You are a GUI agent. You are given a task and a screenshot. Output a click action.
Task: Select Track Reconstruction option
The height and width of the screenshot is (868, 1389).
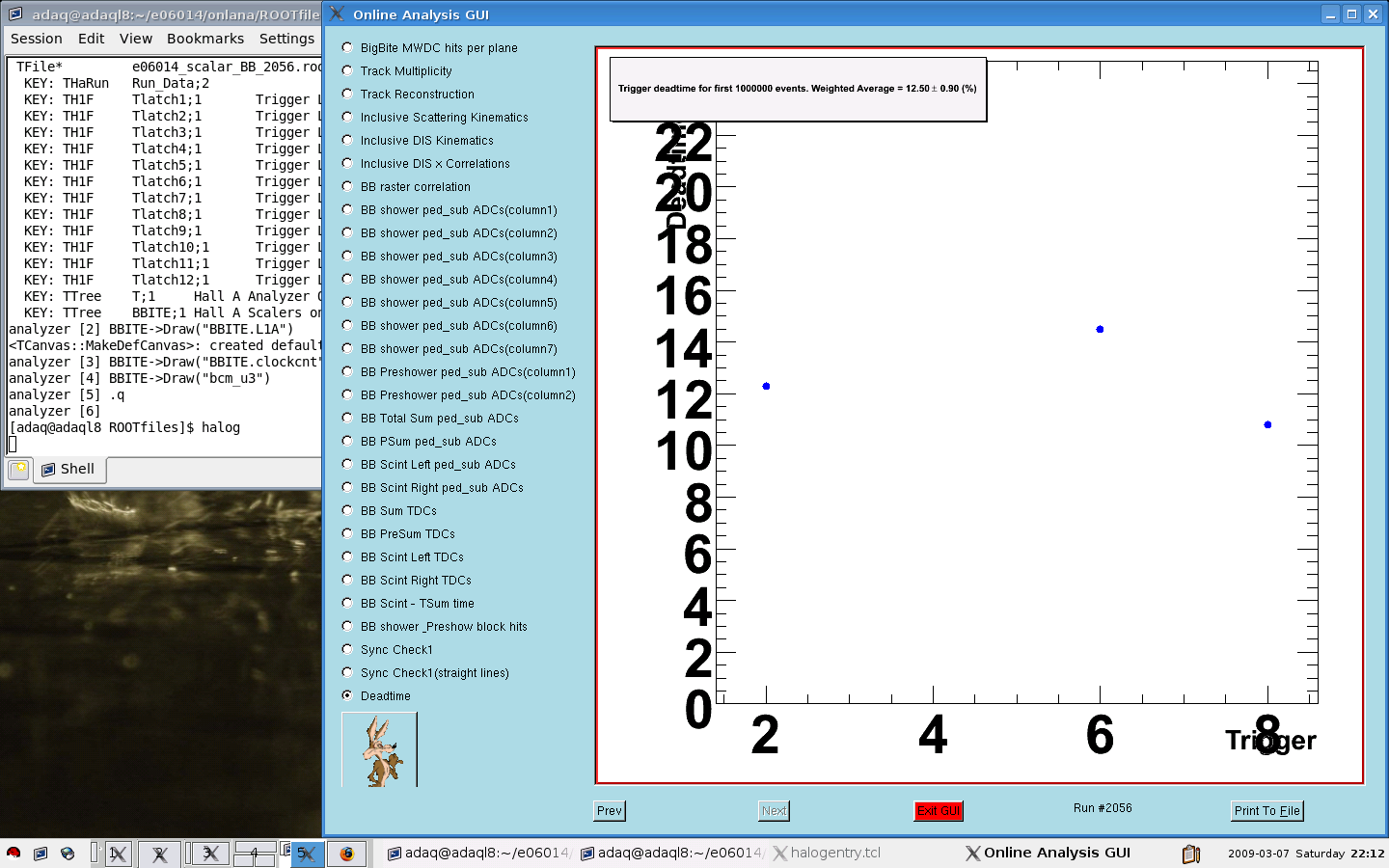coord(408,94)
